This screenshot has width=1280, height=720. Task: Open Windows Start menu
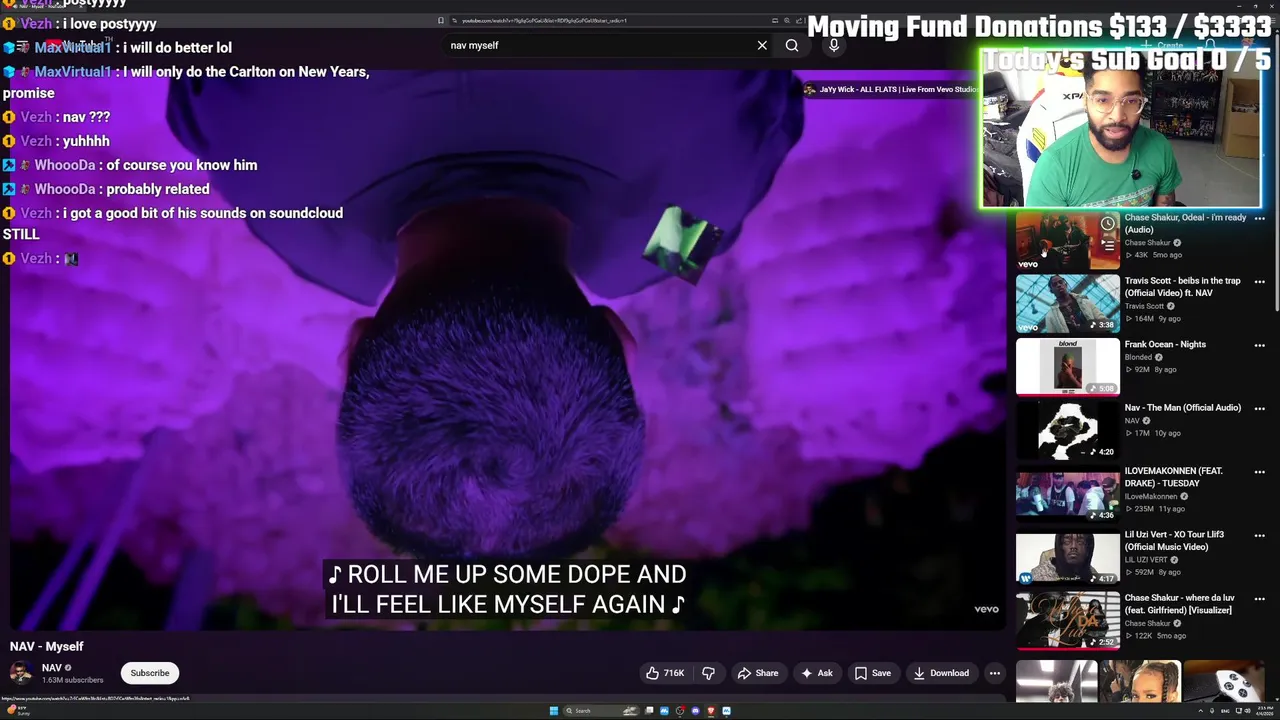[553, 711]
